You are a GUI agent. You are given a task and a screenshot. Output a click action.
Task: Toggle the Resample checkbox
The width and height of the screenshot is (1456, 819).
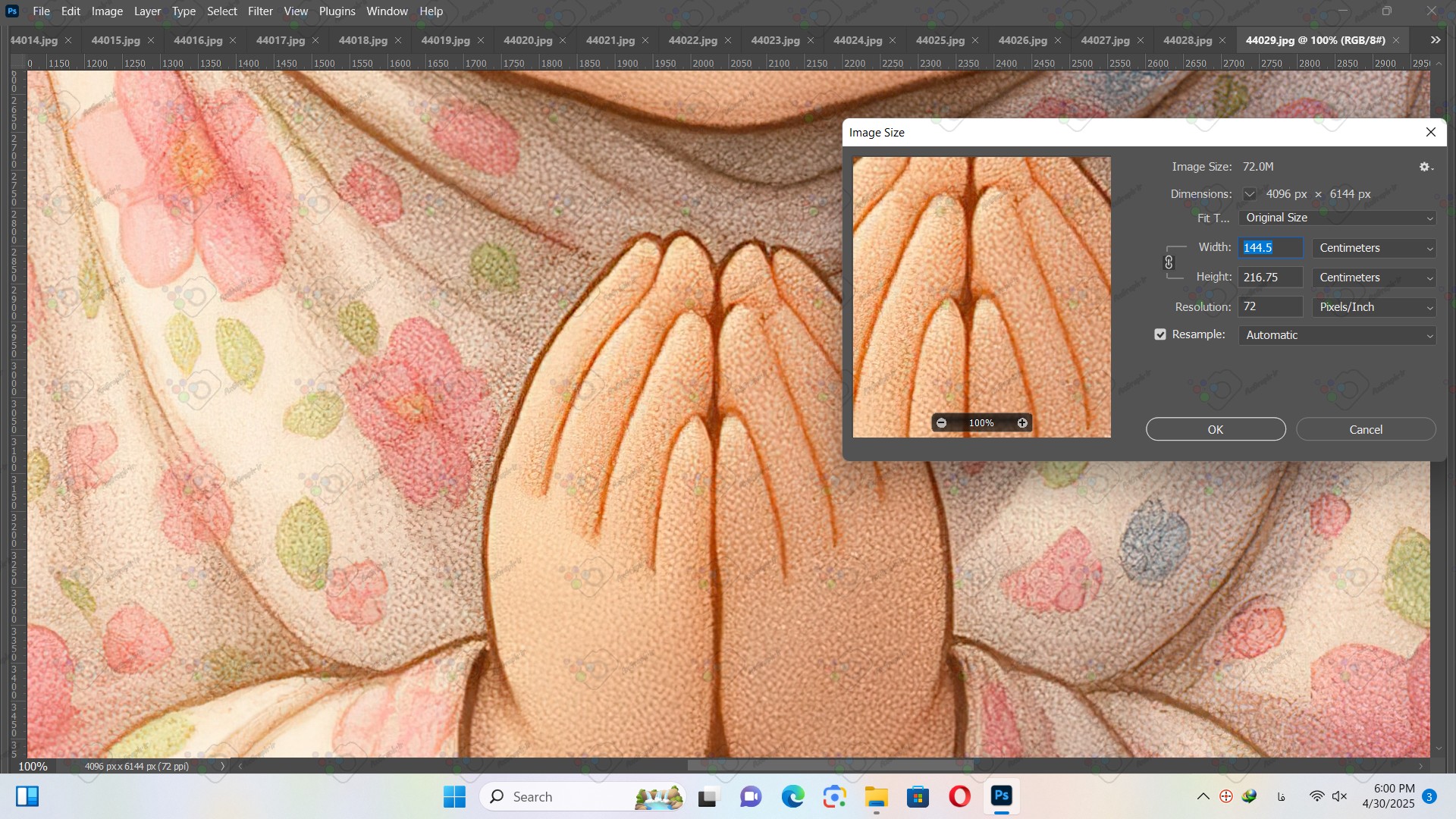coord(1160,334)
